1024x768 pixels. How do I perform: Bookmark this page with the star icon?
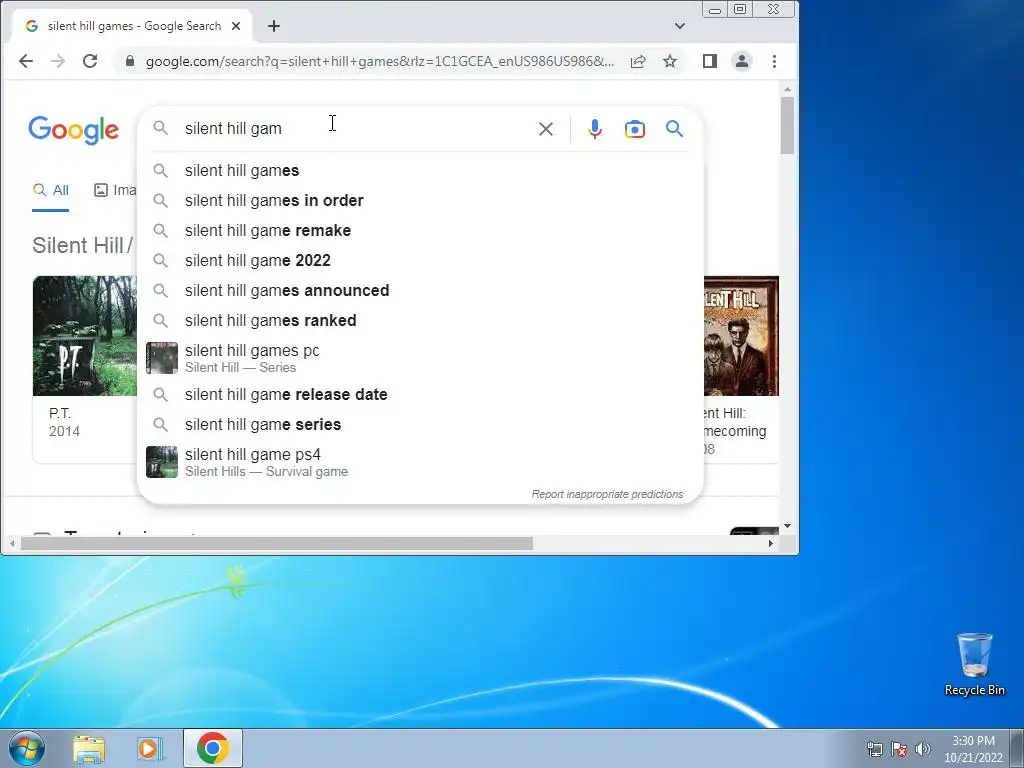point(670,61)
